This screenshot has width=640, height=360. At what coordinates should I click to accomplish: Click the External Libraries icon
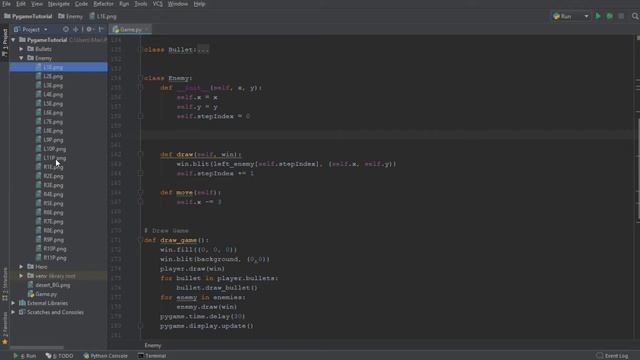point(22,303)
